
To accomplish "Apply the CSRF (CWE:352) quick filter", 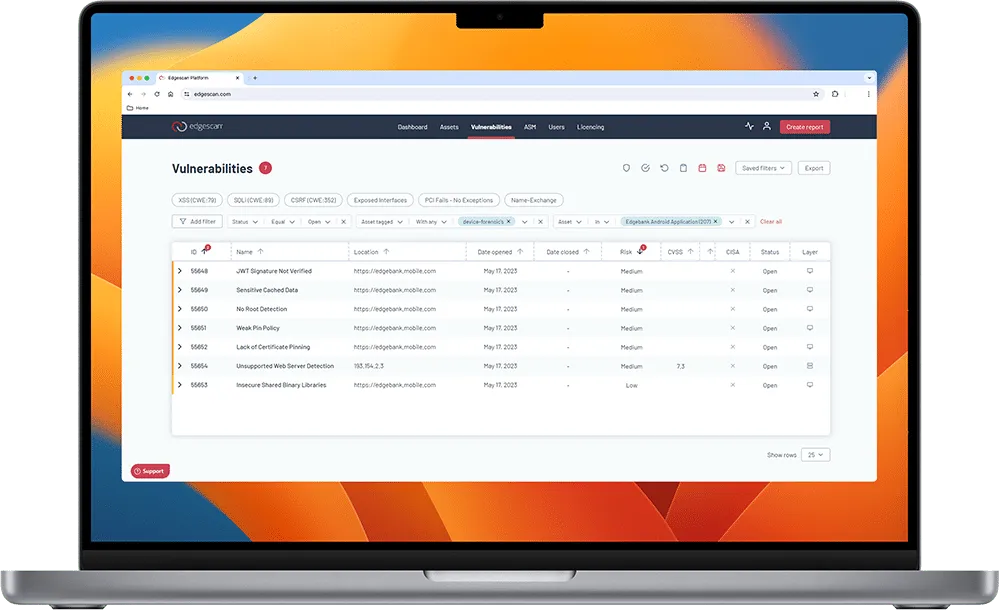I will [313, 200].
